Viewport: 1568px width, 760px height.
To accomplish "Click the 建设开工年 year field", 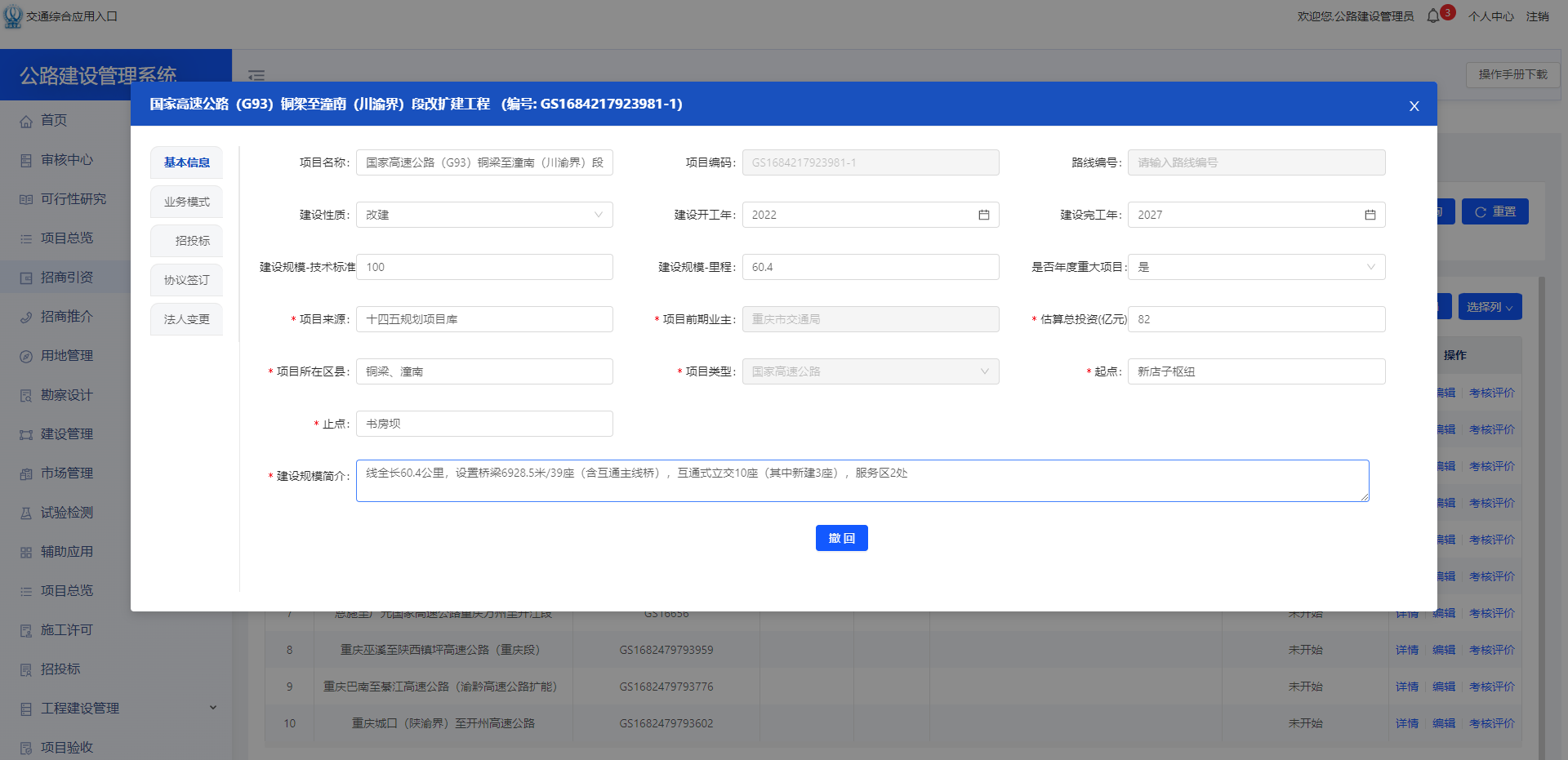I will pos(871,215).
